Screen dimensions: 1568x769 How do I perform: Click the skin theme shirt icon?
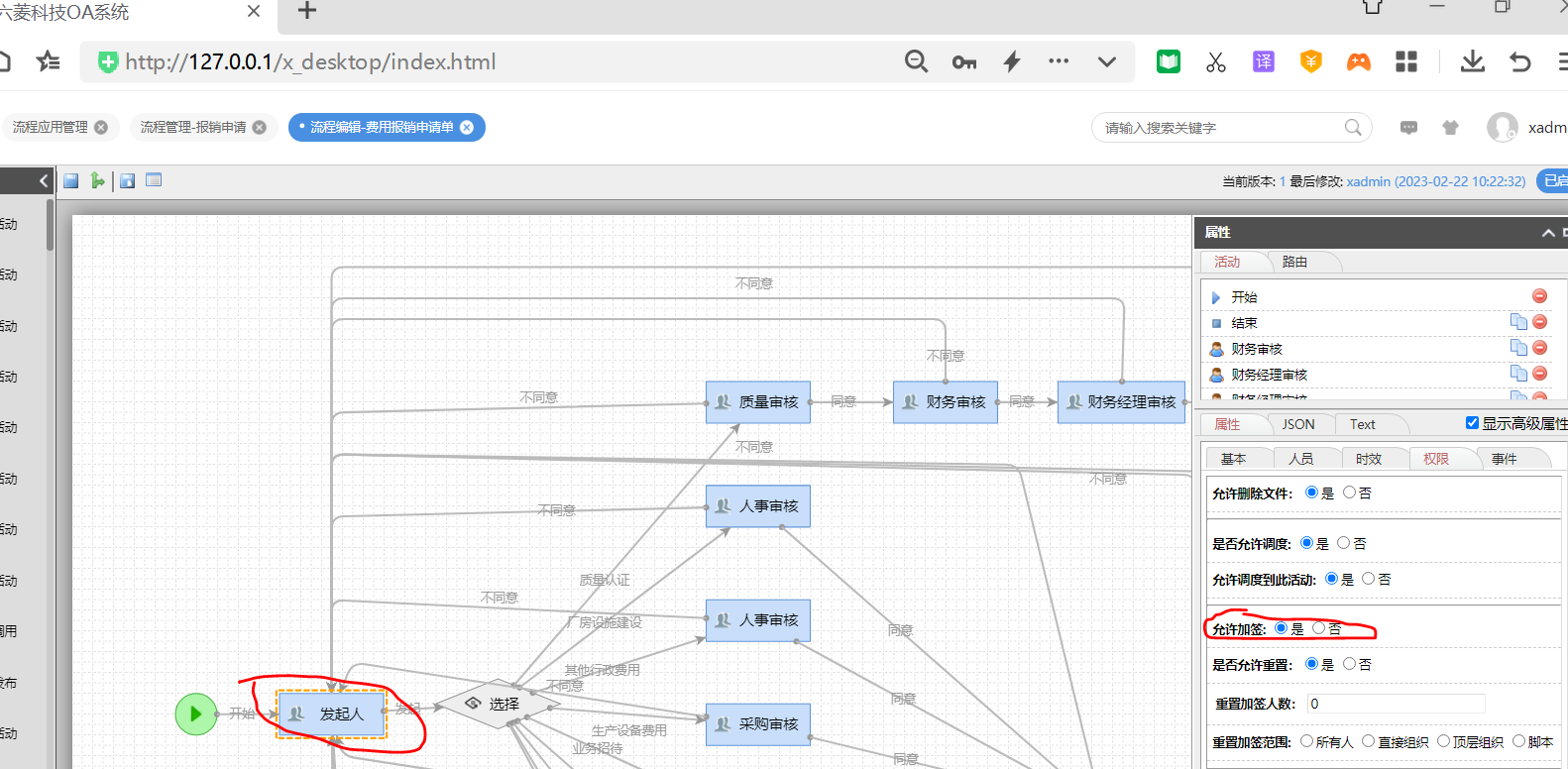1451,127
